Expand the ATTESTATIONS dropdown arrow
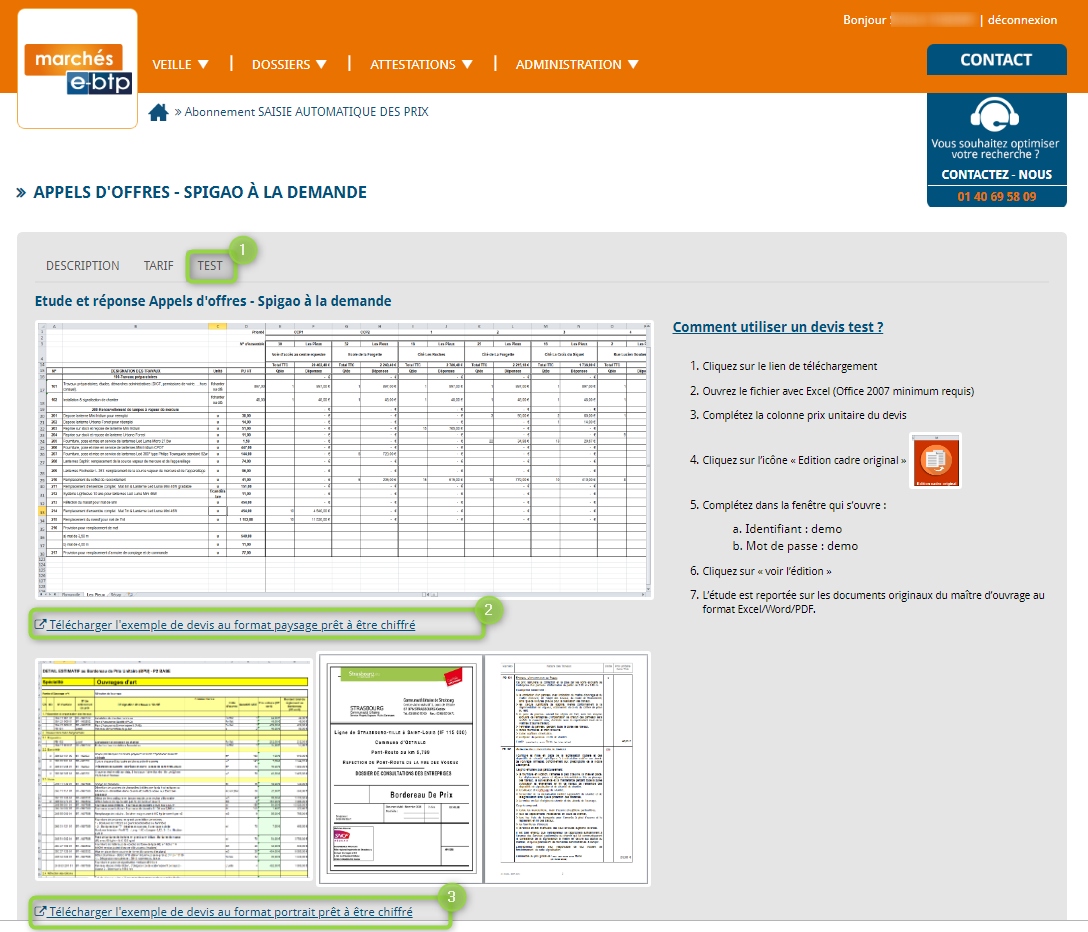The height and width of the screenshot is (932, 1088). (467, 65)
